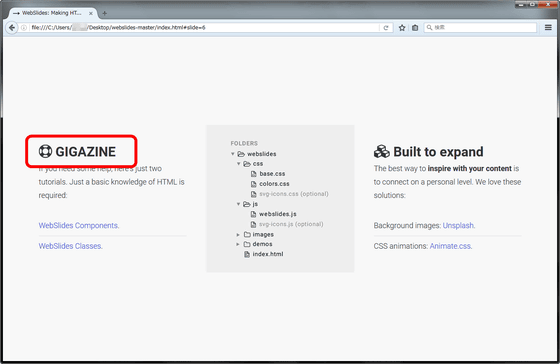Image resolution: width=560 pixels, height=364 pixels.
Task: Select webslides.js in folder tree
Action: point(278,214)
